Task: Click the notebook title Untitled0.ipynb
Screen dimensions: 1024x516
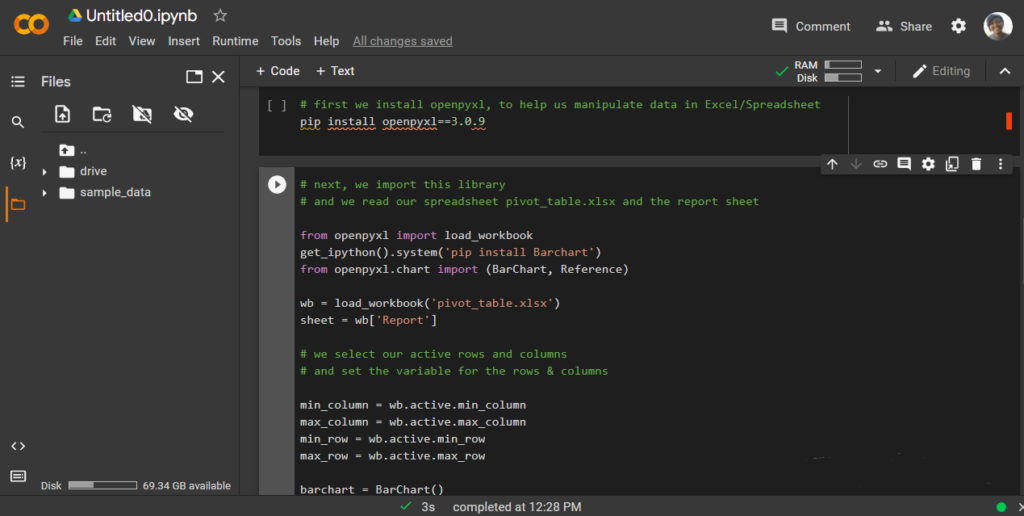Action: 141,16
